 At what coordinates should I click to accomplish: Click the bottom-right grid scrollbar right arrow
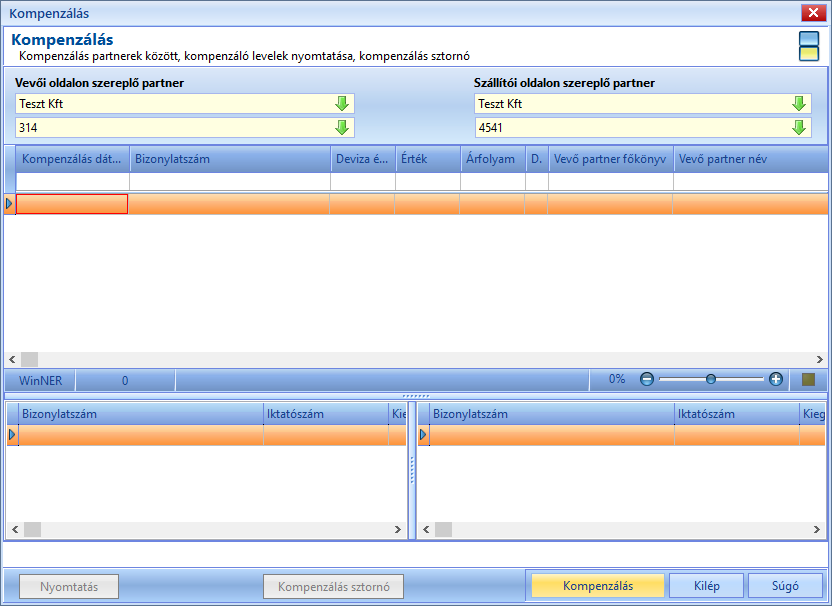point(817,529)
